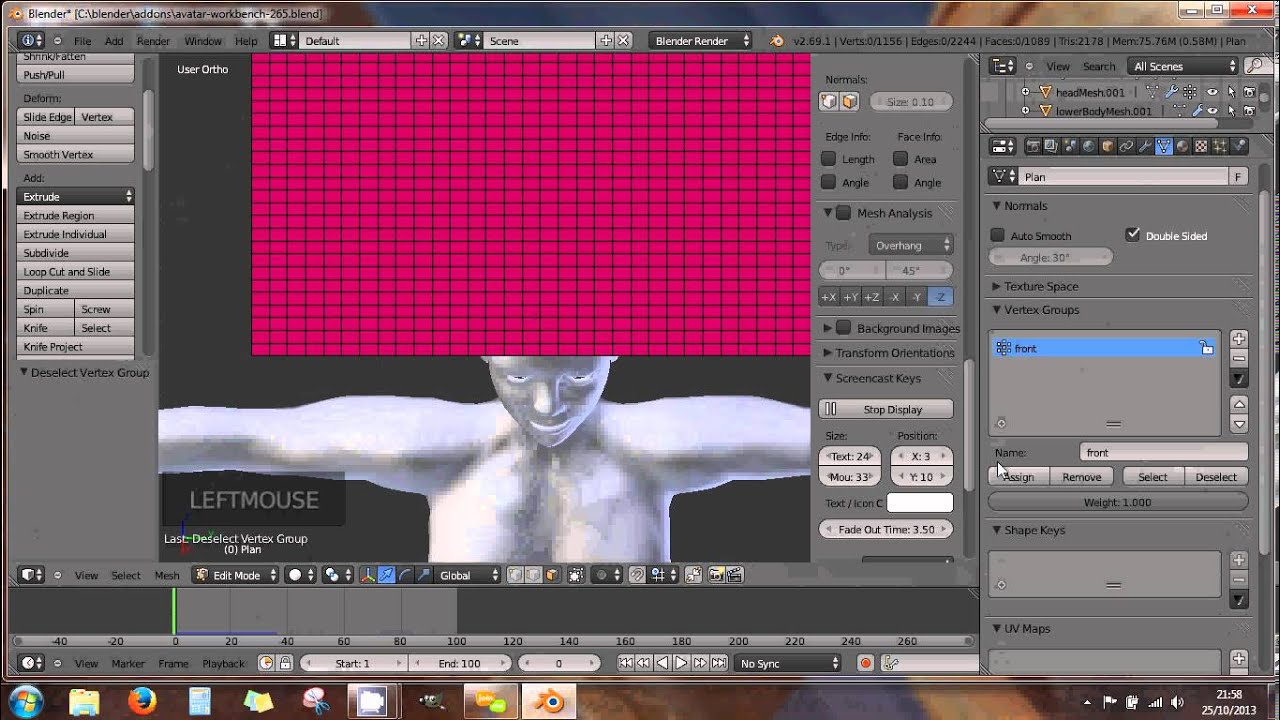Open the Extrude dropdown in tool shelf
The image size is (1280, 720).
point(76,197)
